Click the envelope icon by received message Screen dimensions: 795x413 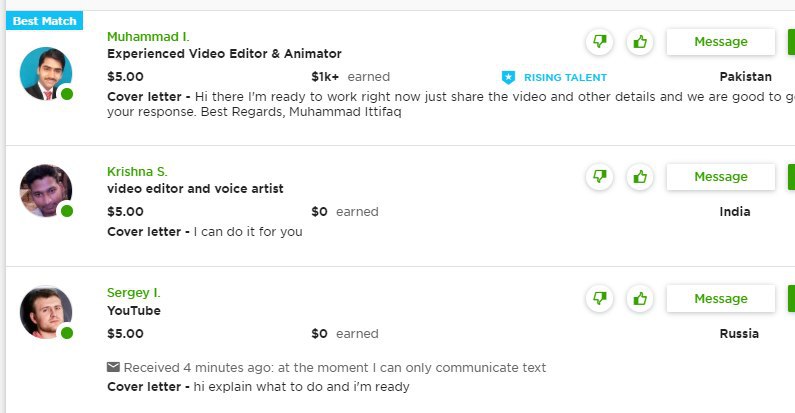(x=113, y=367)
